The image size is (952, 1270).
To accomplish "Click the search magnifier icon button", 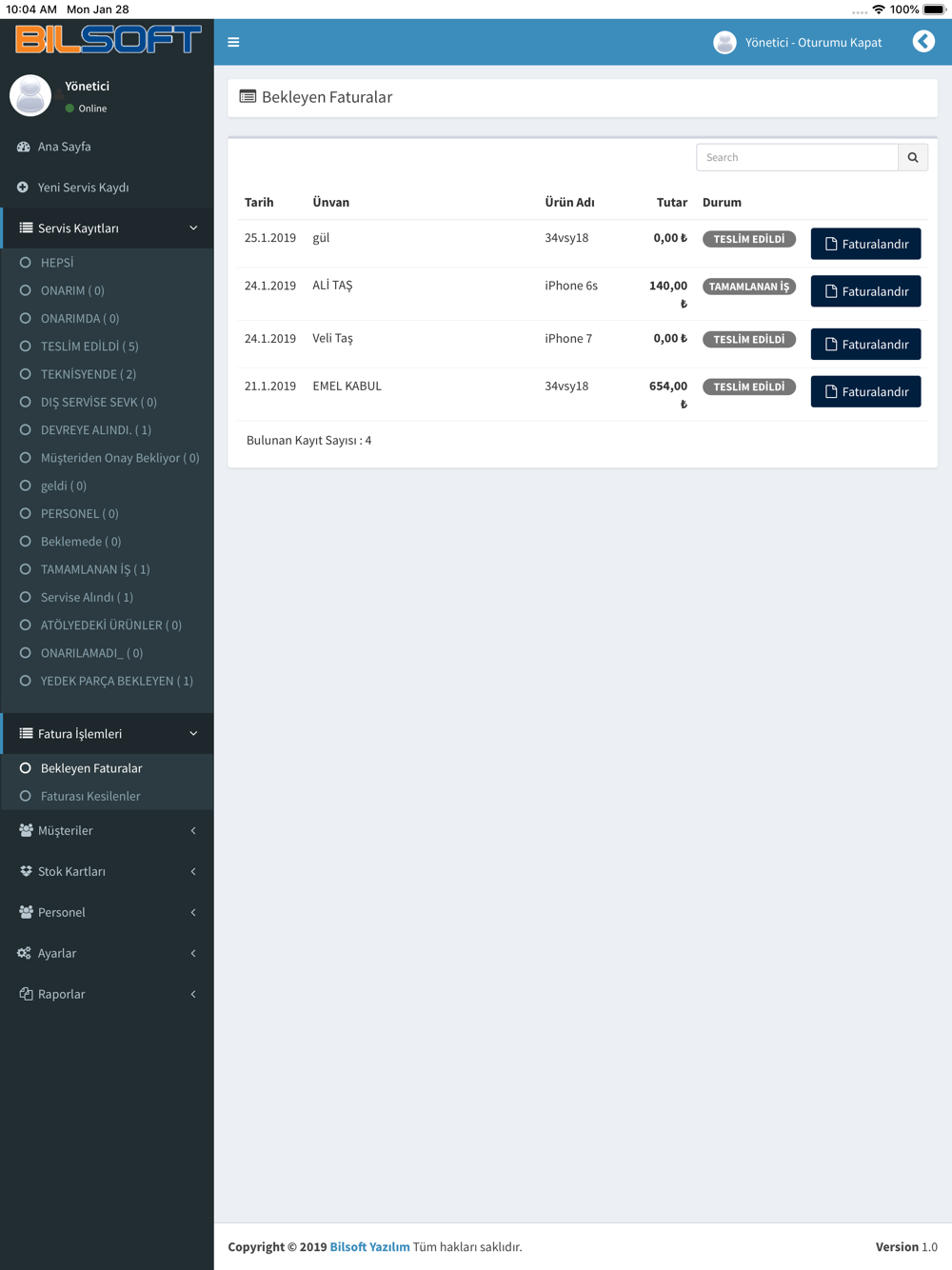I will pyautogui.click(x=913, y=157).
